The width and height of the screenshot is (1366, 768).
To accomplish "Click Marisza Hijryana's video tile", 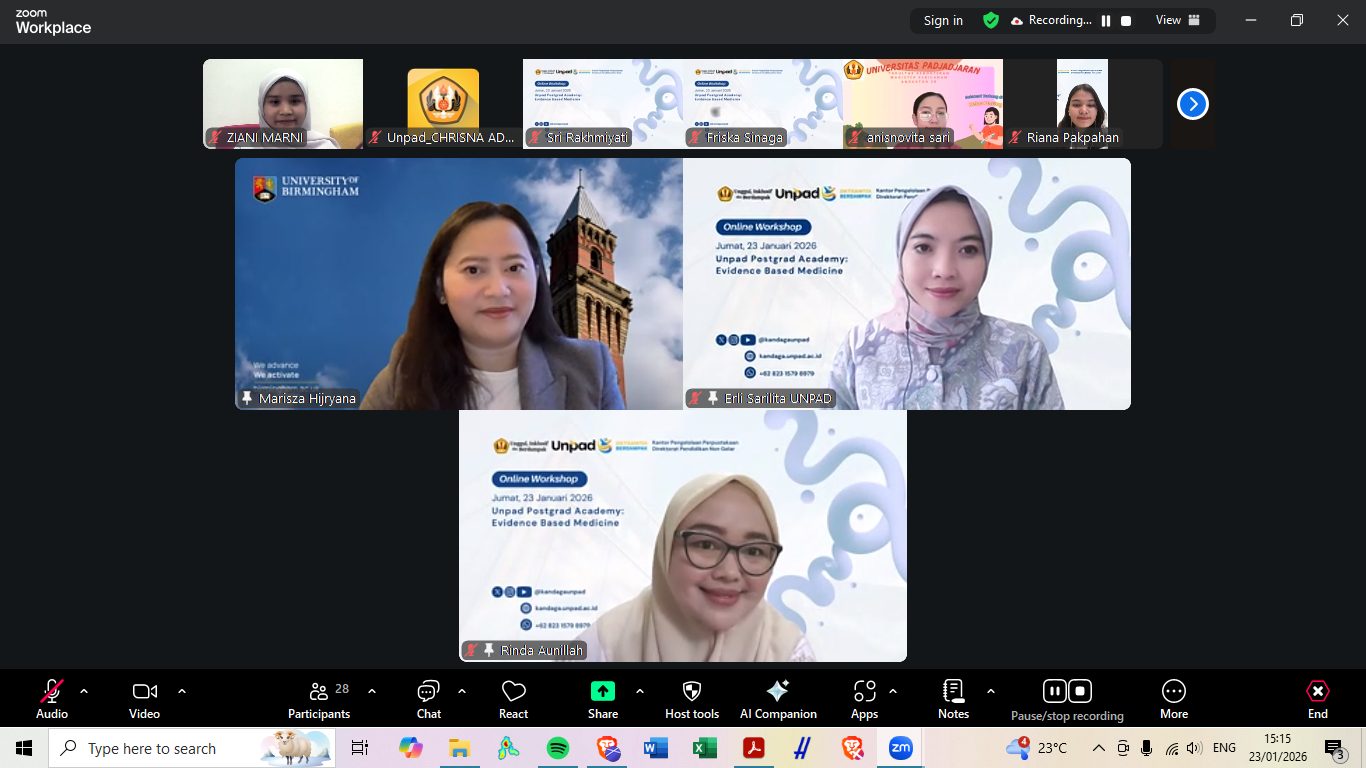I will pyautogui.click(x=459, y=284).
